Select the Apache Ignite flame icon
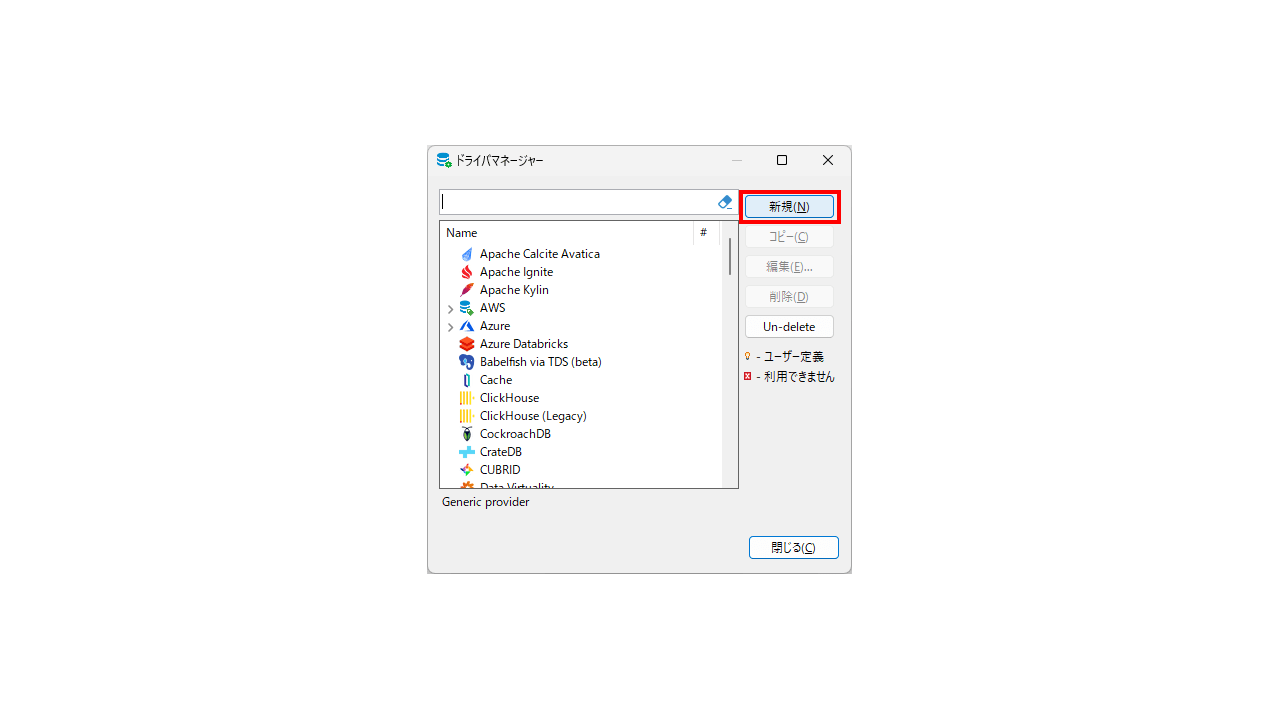The width and height of the screenshot is (1280, 720). coord(467,272)
